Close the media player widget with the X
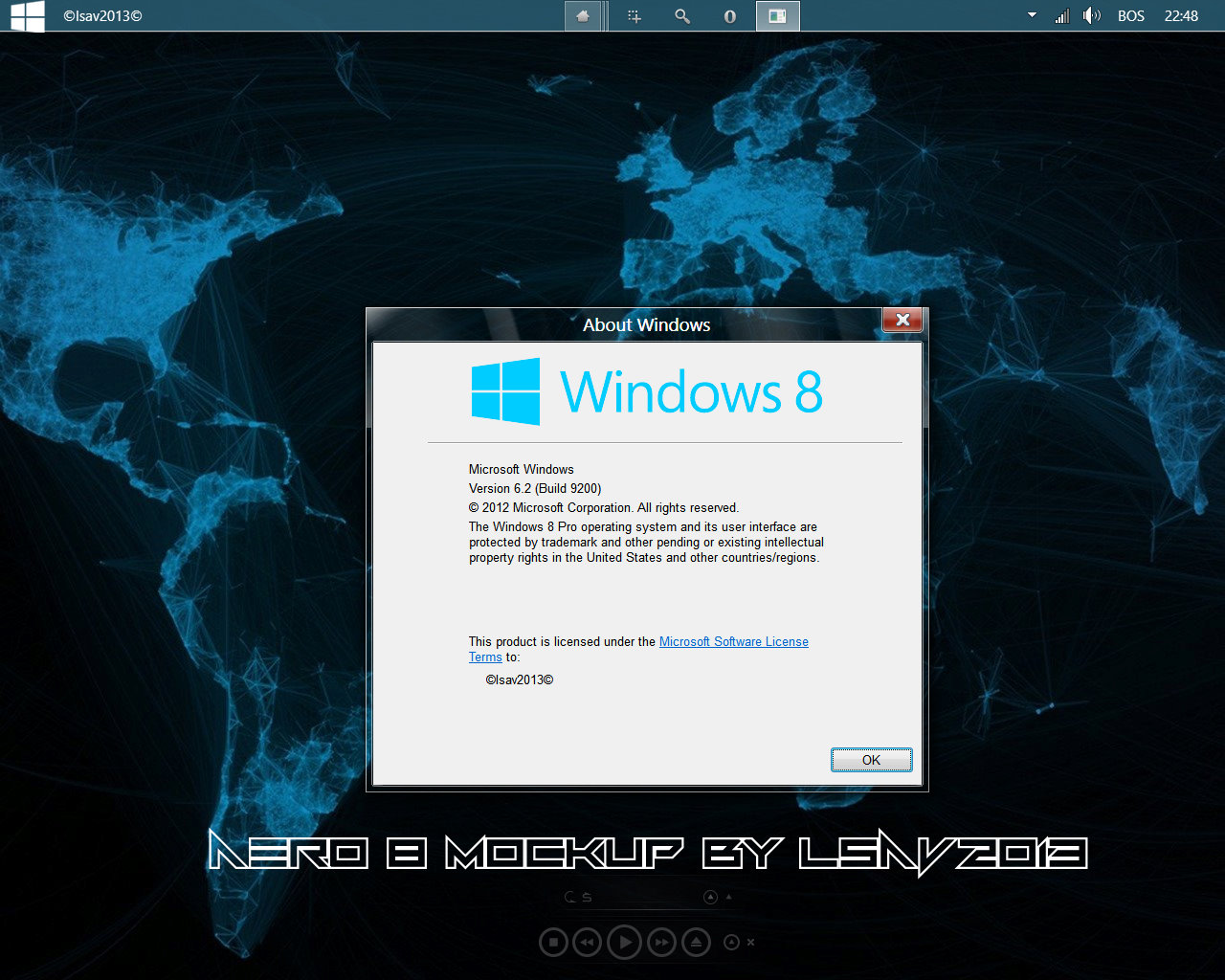 (x=751, y=943)
